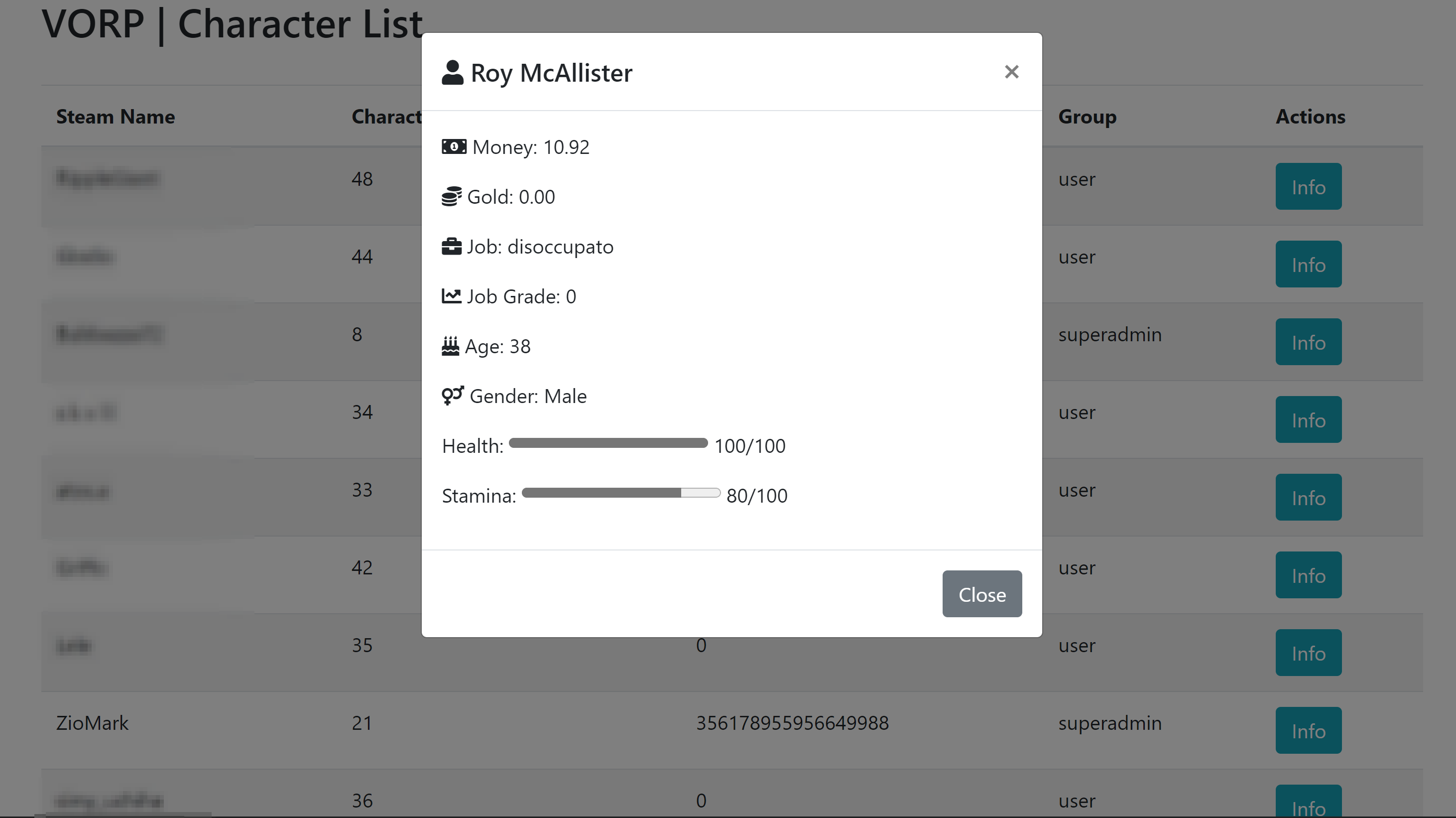Click the money bill icon
The image size is (1456, 818).
point(454,147)
